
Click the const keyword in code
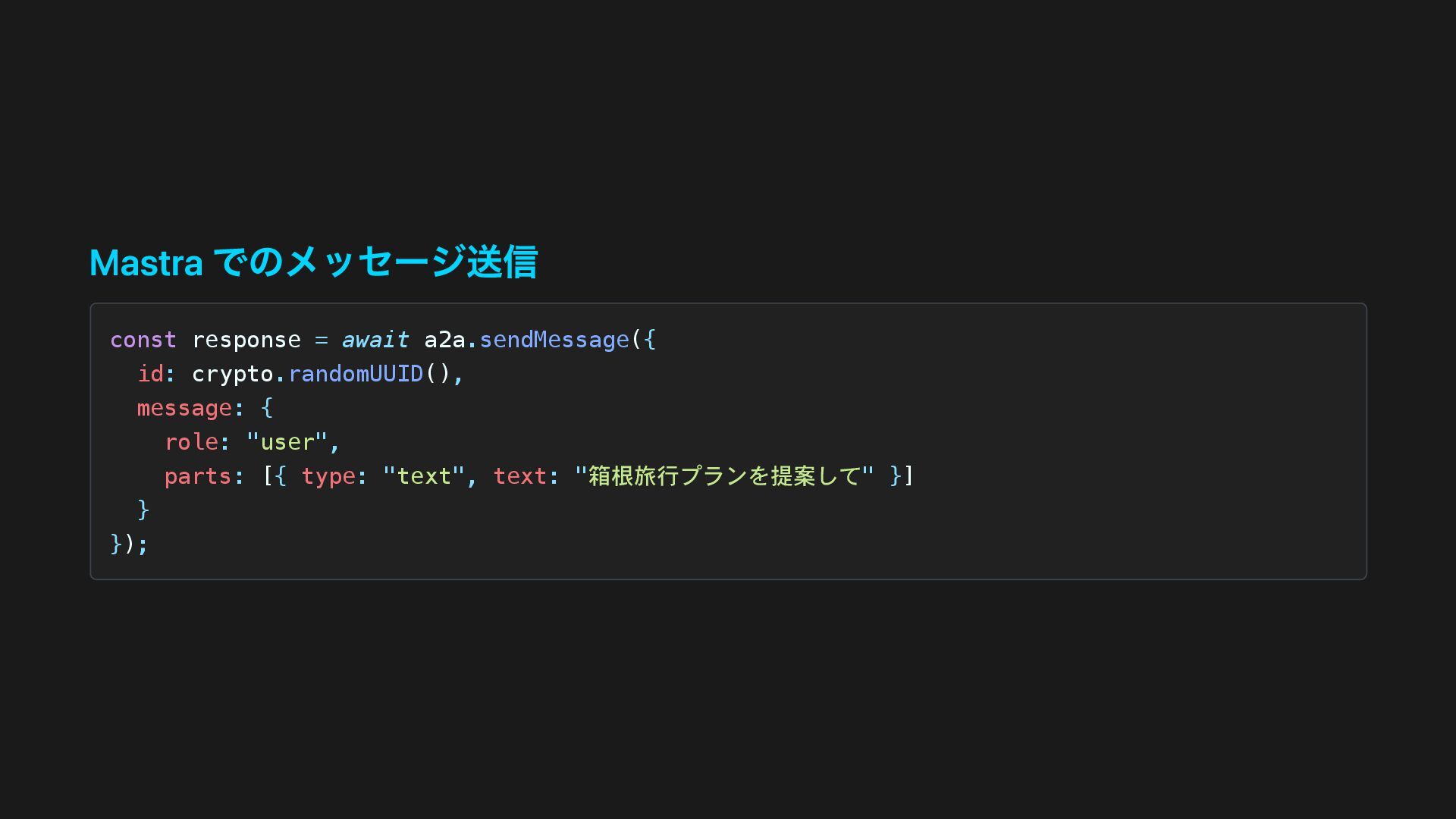143,340
